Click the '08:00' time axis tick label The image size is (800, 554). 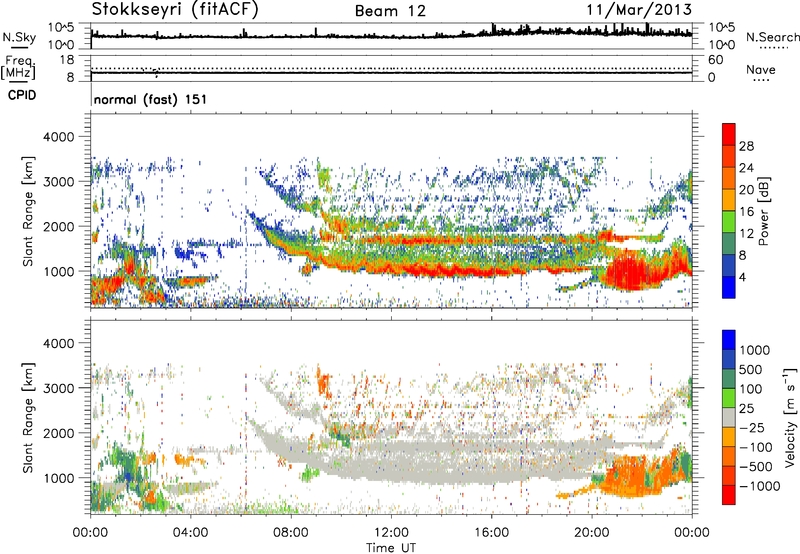point(291,533)
